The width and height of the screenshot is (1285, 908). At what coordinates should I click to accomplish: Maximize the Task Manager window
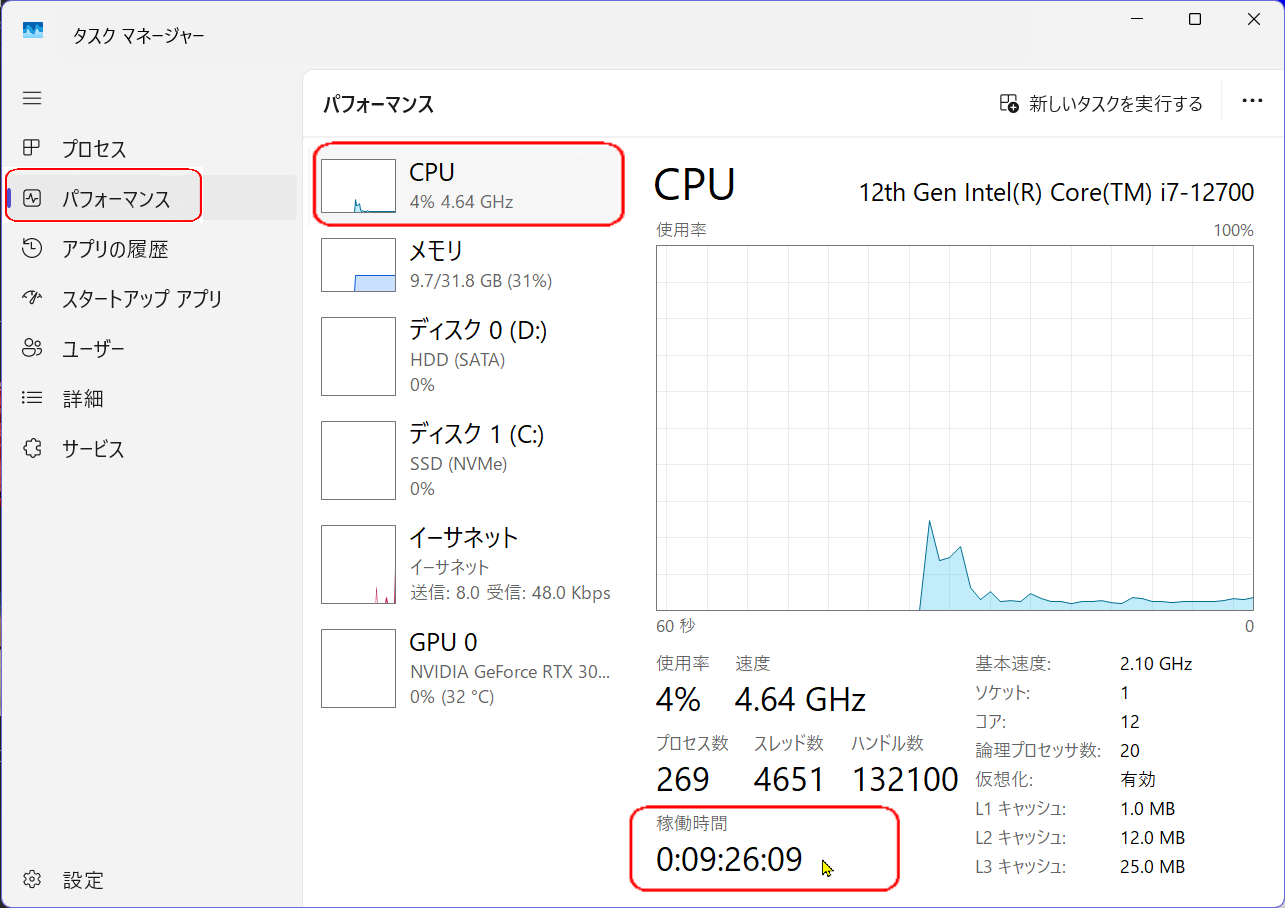pyautogui.click(x=1195, y=19)
